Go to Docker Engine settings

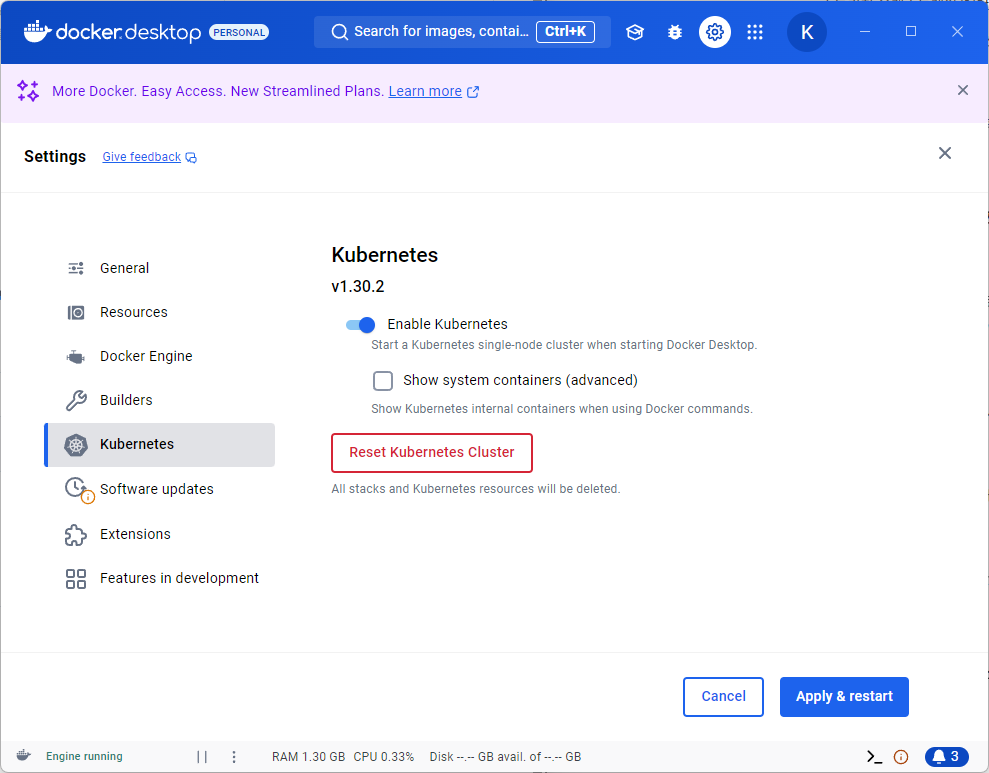tap(160, 356)
